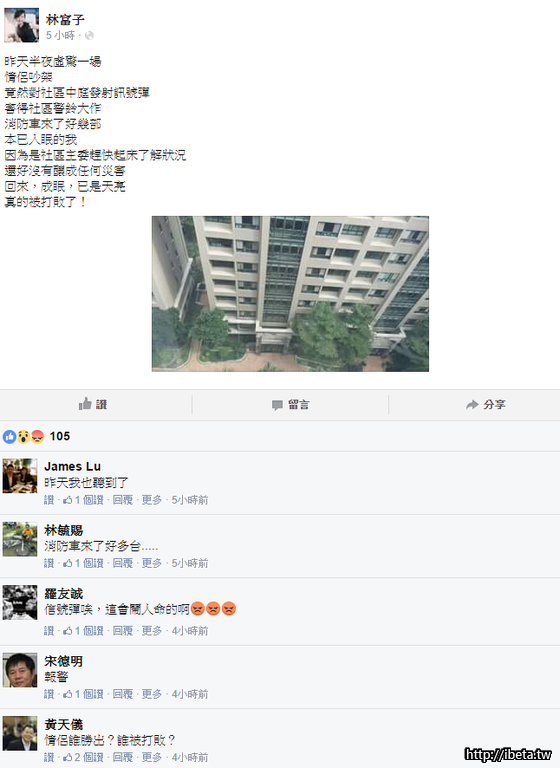560x768 pixels.
Task: Click the 5 小時 post timestamp
Action: [60, 36]
